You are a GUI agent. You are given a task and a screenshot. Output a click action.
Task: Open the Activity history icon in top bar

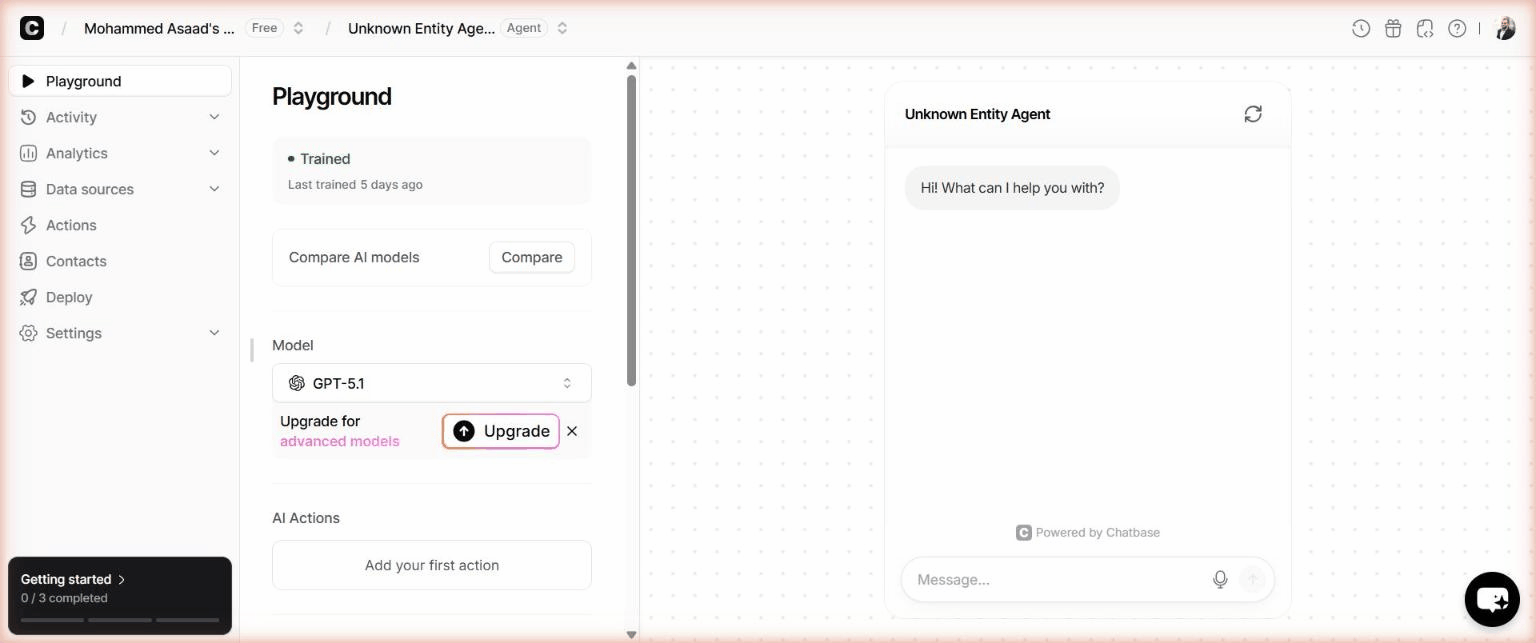pos(1360,28)
